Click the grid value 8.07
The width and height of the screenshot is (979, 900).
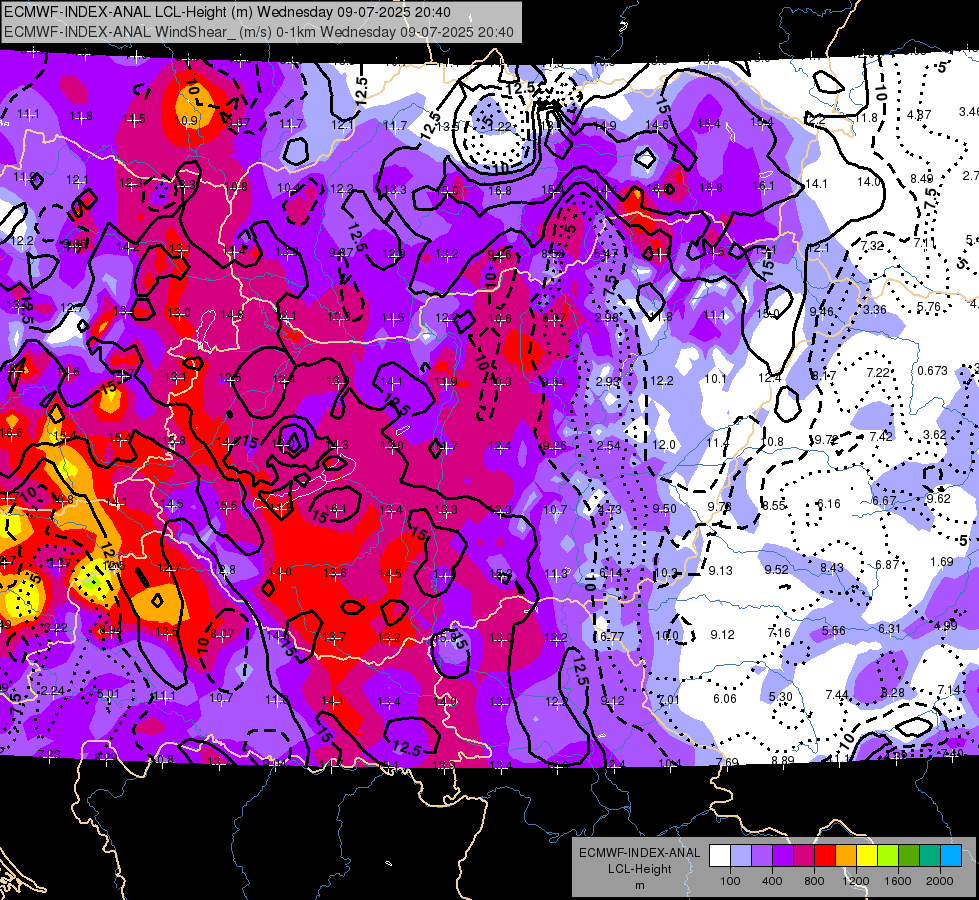[x=222, y=633]
